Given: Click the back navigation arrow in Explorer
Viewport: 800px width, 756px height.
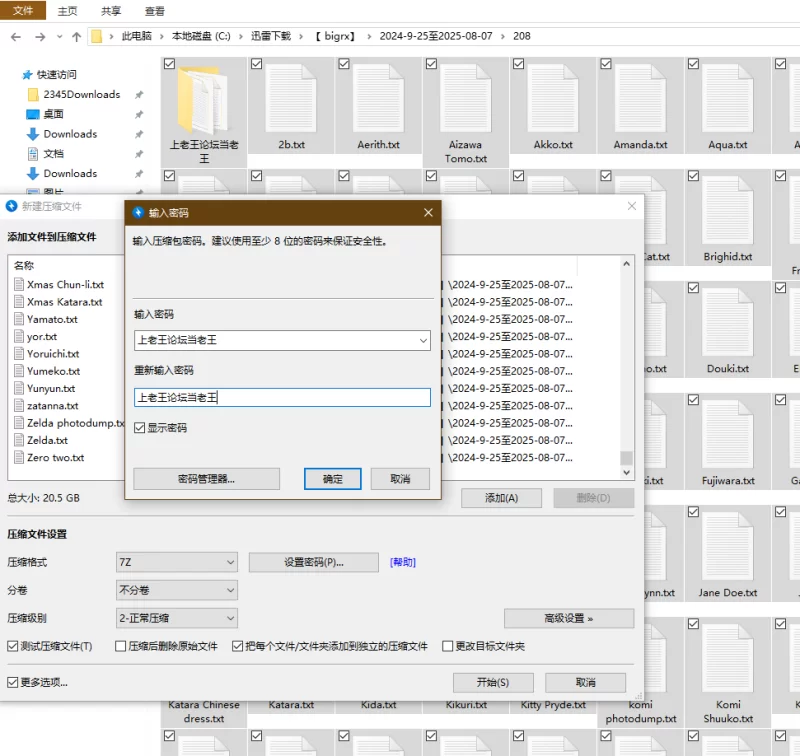Looking at the screenshot, I should tap(16, 36).
